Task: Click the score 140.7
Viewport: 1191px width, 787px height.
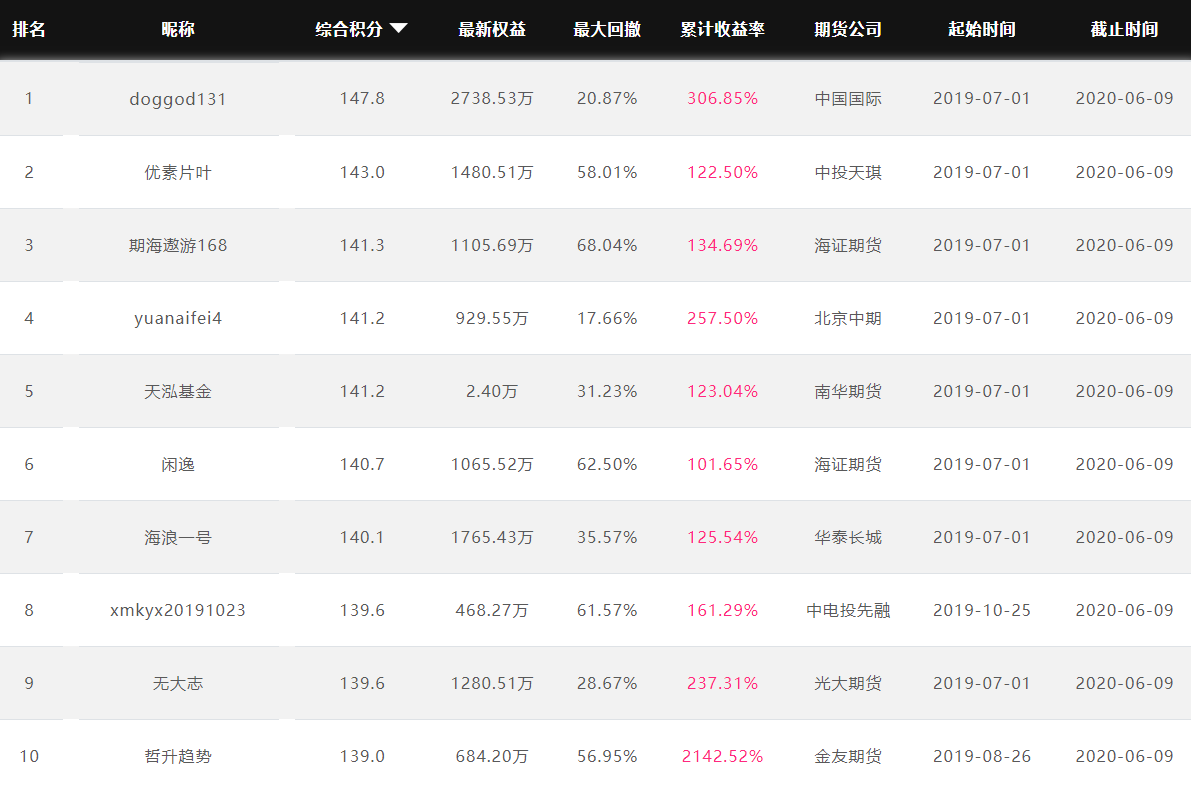Action: coord(362,464)
